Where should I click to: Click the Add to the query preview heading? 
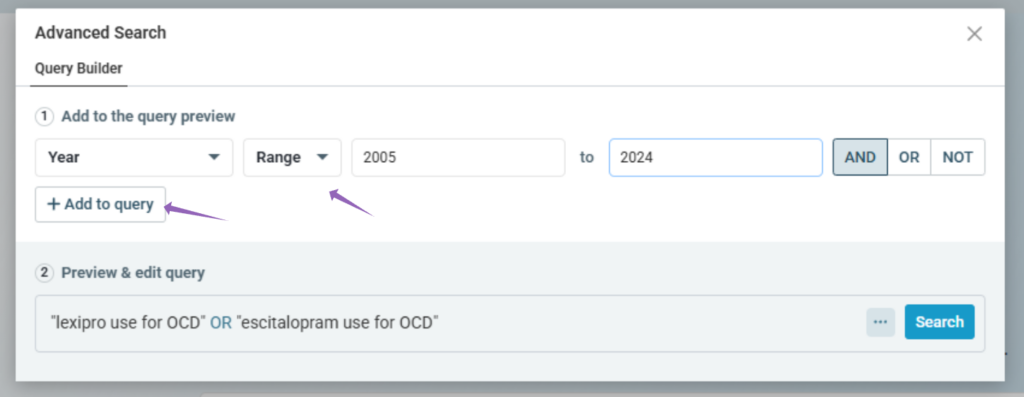148,117
